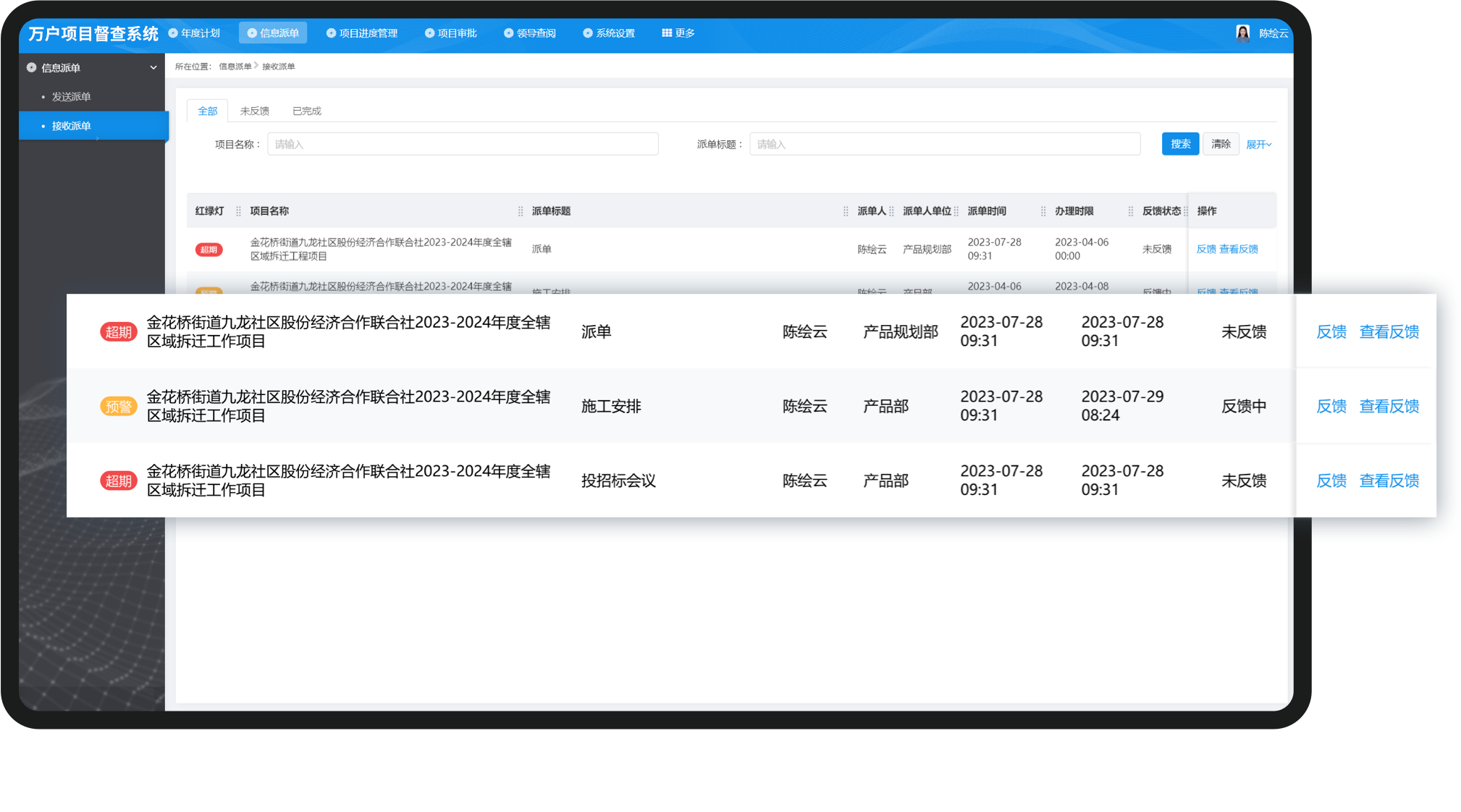Click 查看反馈 link for the 派单 row

[x=1389, y=332]
